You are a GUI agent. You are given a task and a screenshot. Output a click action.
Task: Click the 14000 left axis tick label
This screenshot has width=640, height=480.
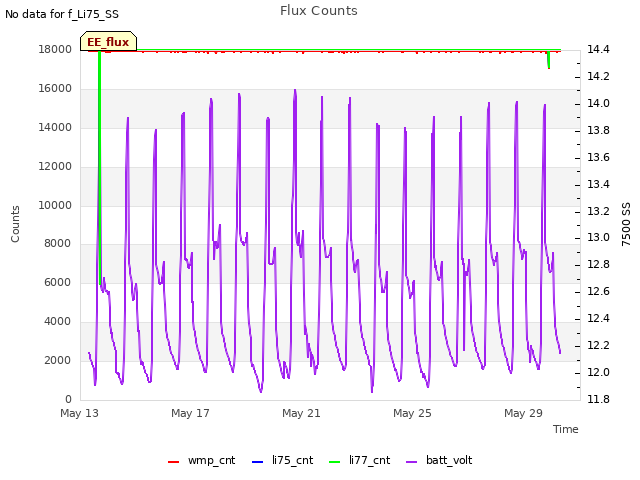click(55, 127)
